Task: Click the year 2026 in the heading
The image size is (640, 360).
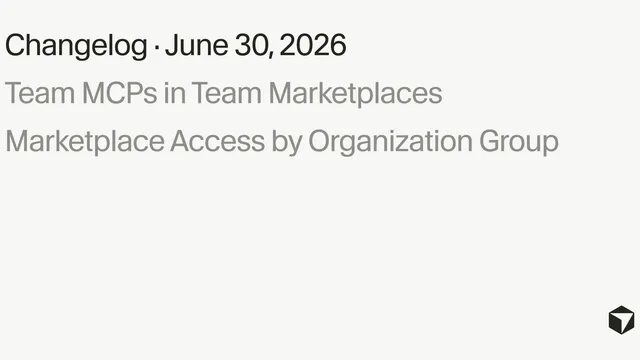Action: click(x=313, y=45)
